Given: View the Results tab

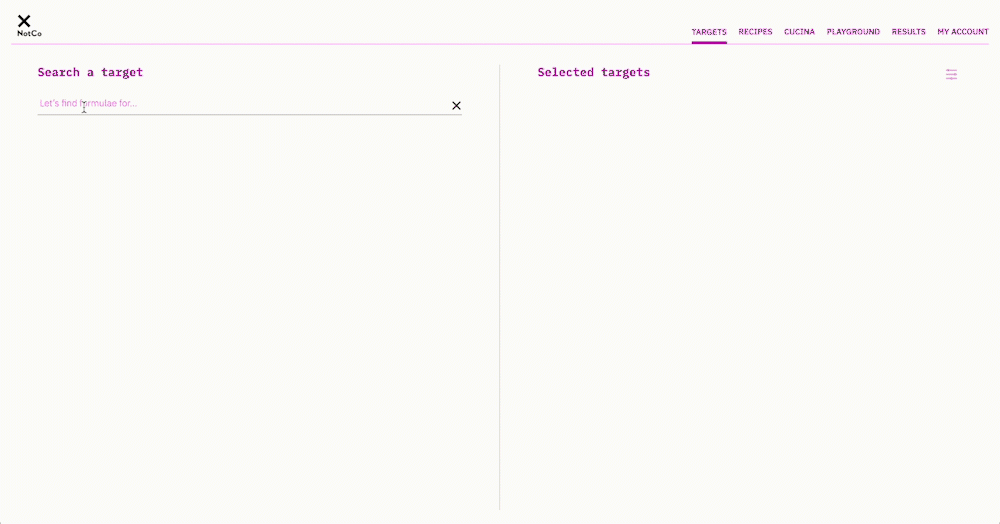Looking at the screenshot, I should pyautogui.click(x=908, y=32).
